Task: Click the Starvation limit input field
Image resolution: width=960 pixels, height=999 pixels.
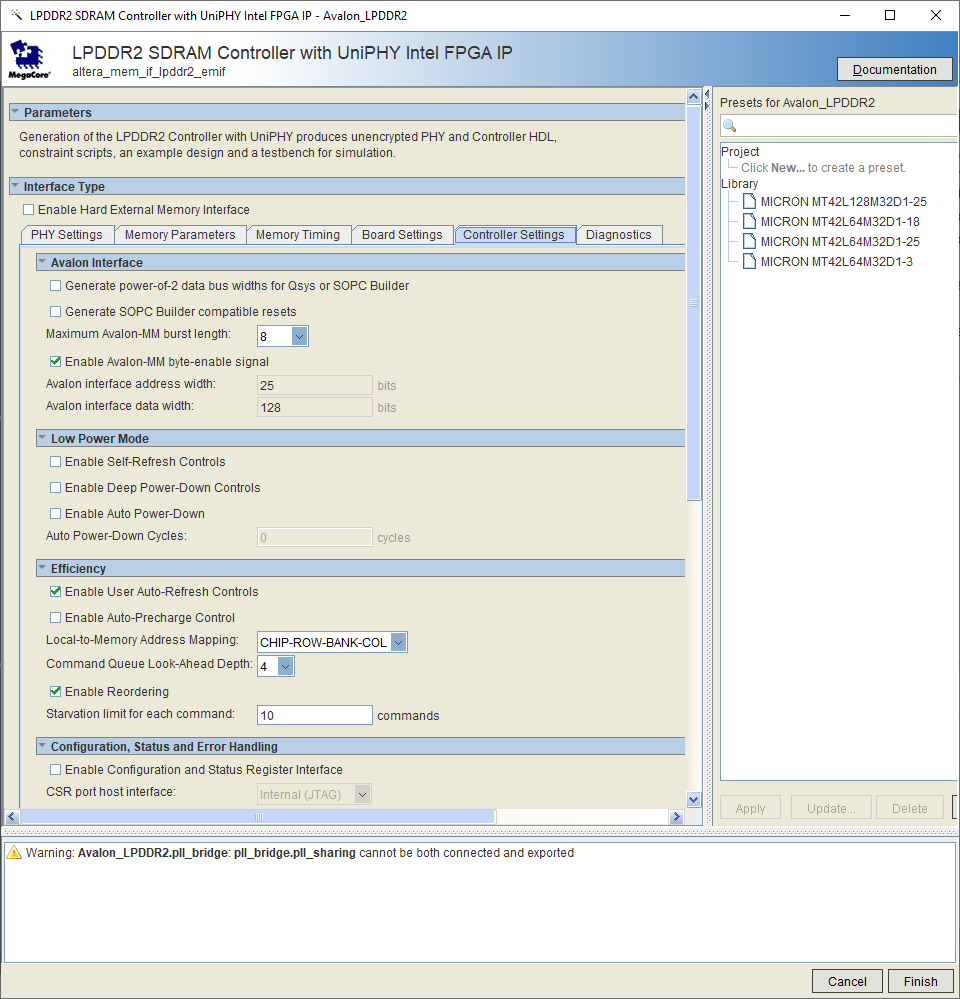Action: (x=315, y=715)
